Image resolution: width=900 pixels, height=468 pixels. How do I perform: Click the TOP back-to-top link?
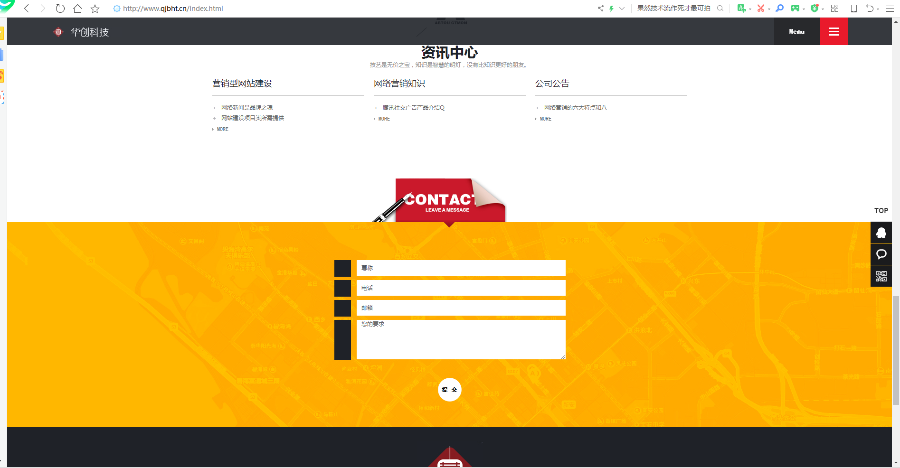click(x=881, y=211)
